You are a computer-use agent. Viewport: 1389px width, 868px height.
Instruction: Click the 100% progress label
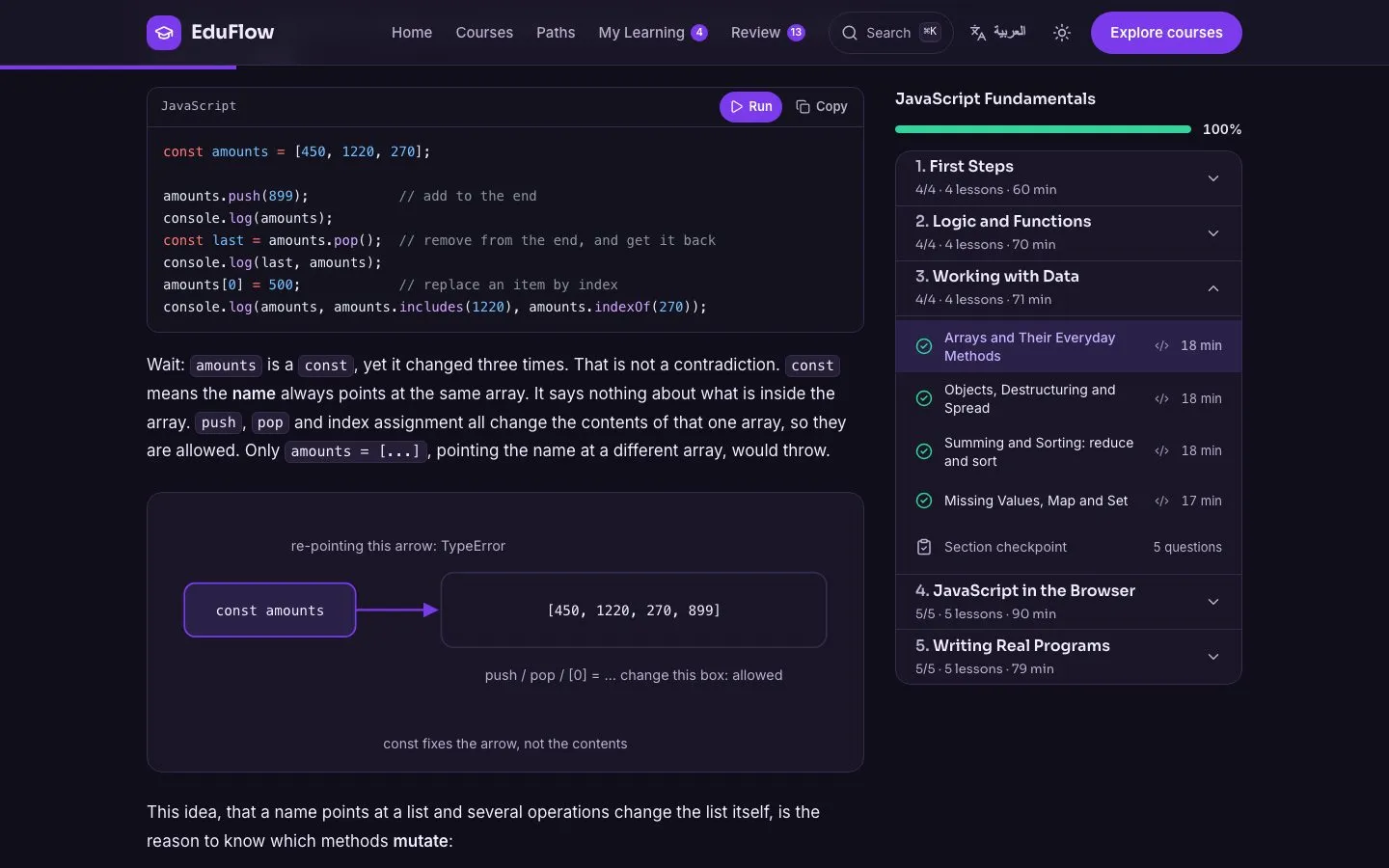(x=1222, y=129)
